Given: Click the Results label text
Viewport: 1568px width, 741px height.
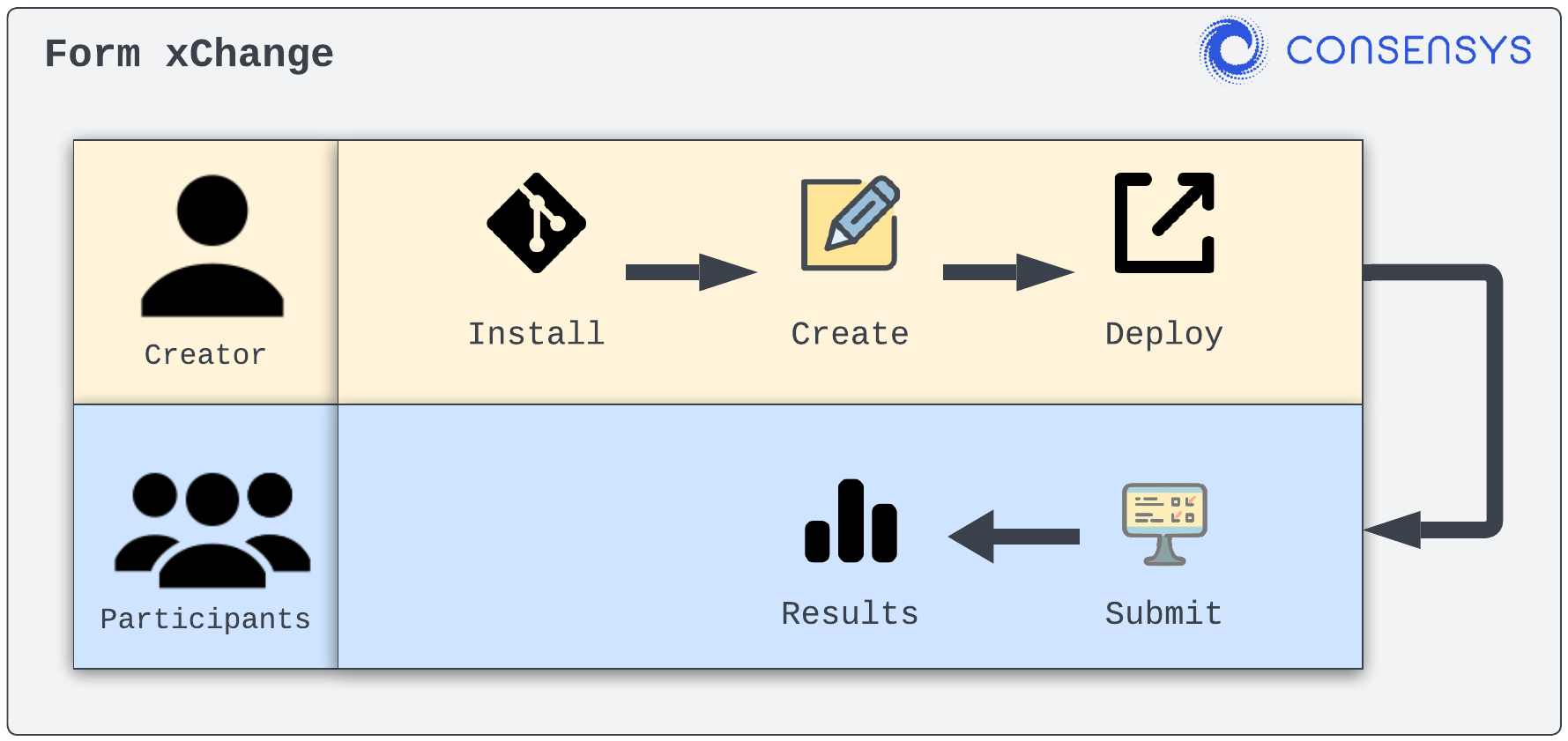Looking at the screenshot, I should click(850, 613).
